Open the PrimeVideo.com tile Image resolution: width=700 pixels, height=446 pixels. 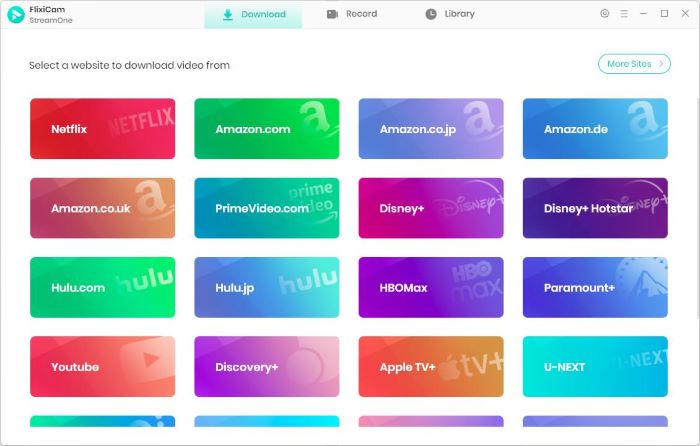267,208
